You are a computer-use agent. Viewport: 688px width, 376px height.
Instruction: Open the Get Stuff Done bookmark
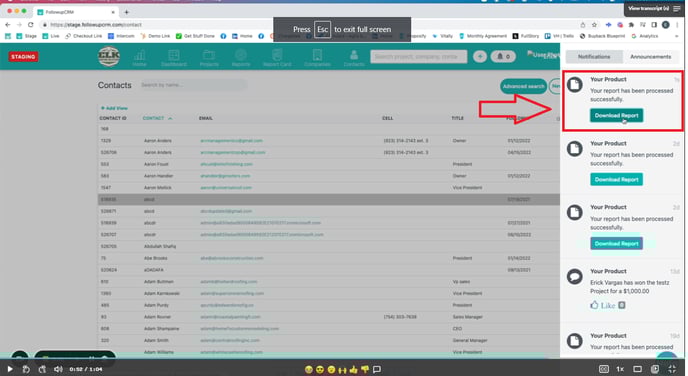(195, 36)
